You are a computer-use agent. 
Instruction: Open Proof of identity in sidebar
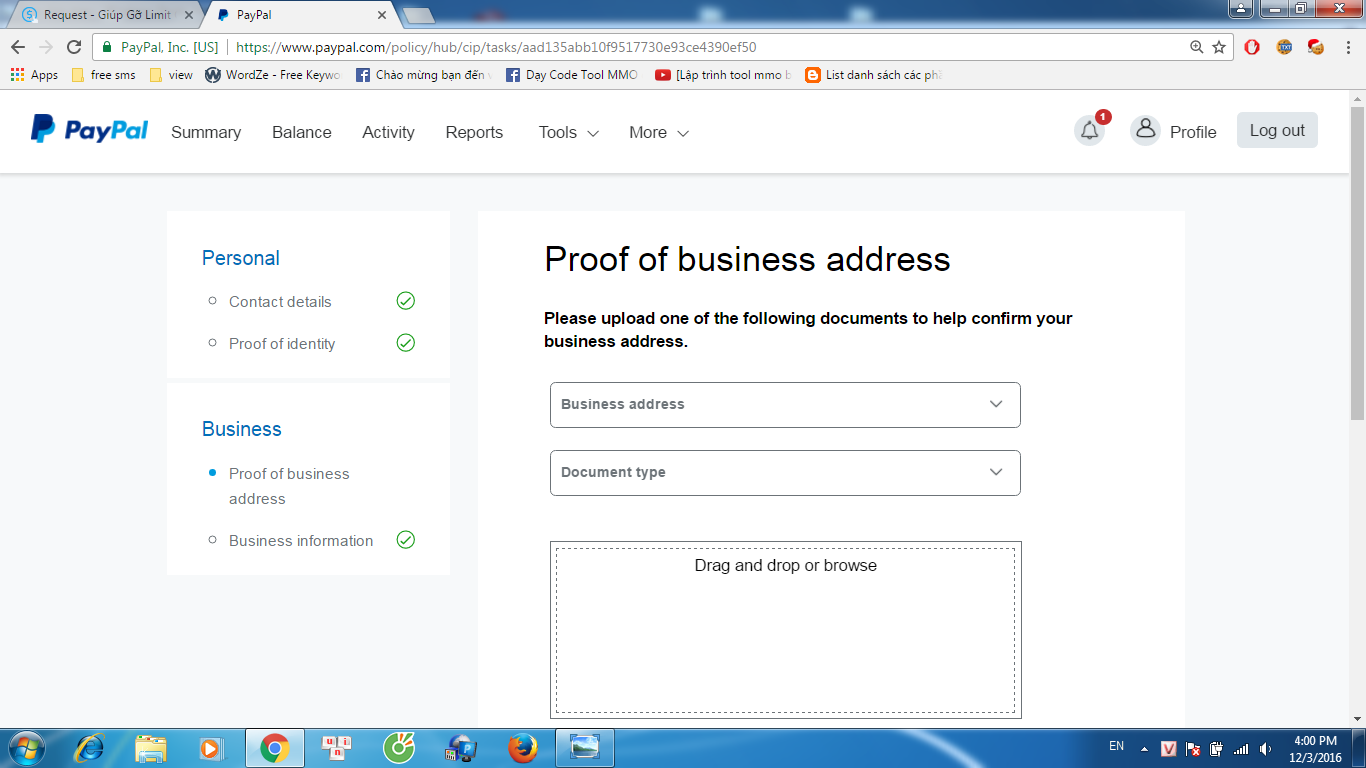tap(282, 343)
